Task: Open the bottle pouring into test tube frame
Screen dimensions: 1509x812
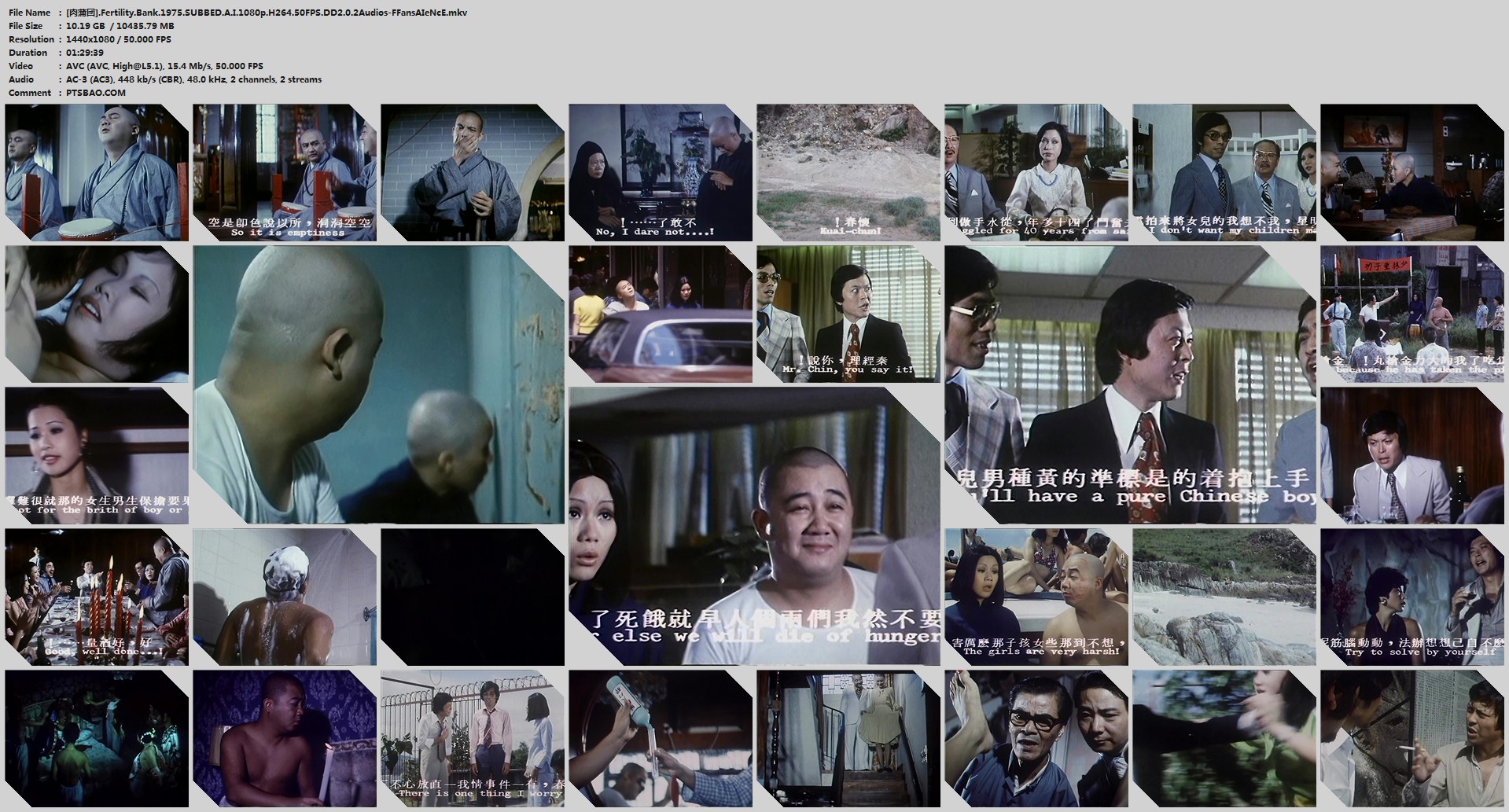Action: [x=660, y=738]
